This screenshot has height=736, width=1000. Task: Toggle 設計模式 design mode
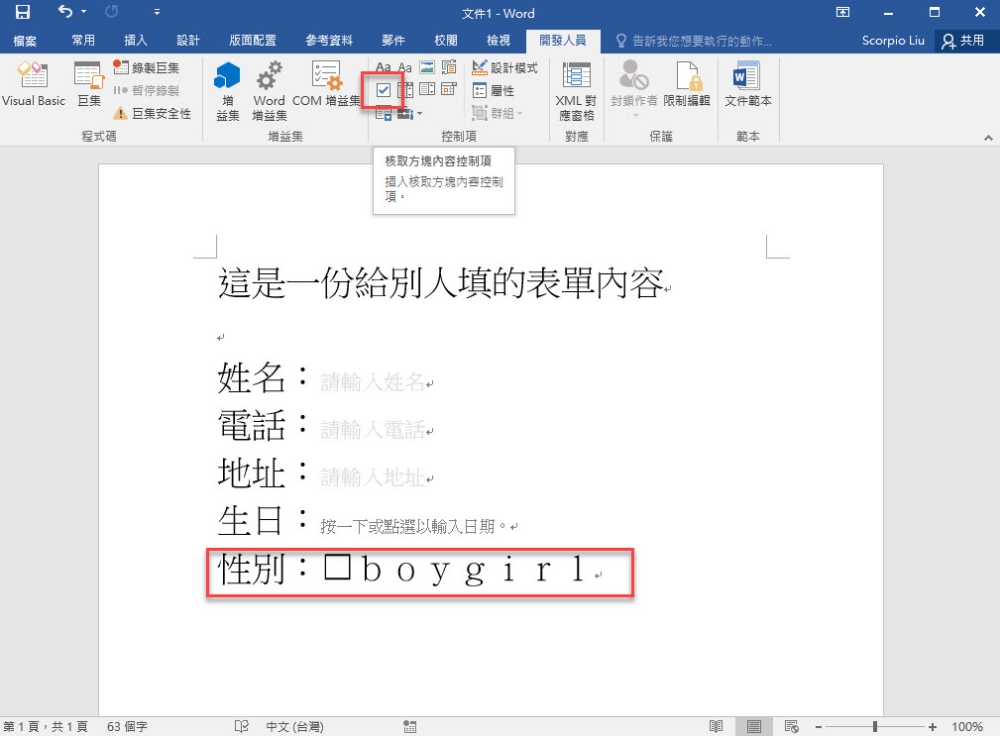[504, 68]
